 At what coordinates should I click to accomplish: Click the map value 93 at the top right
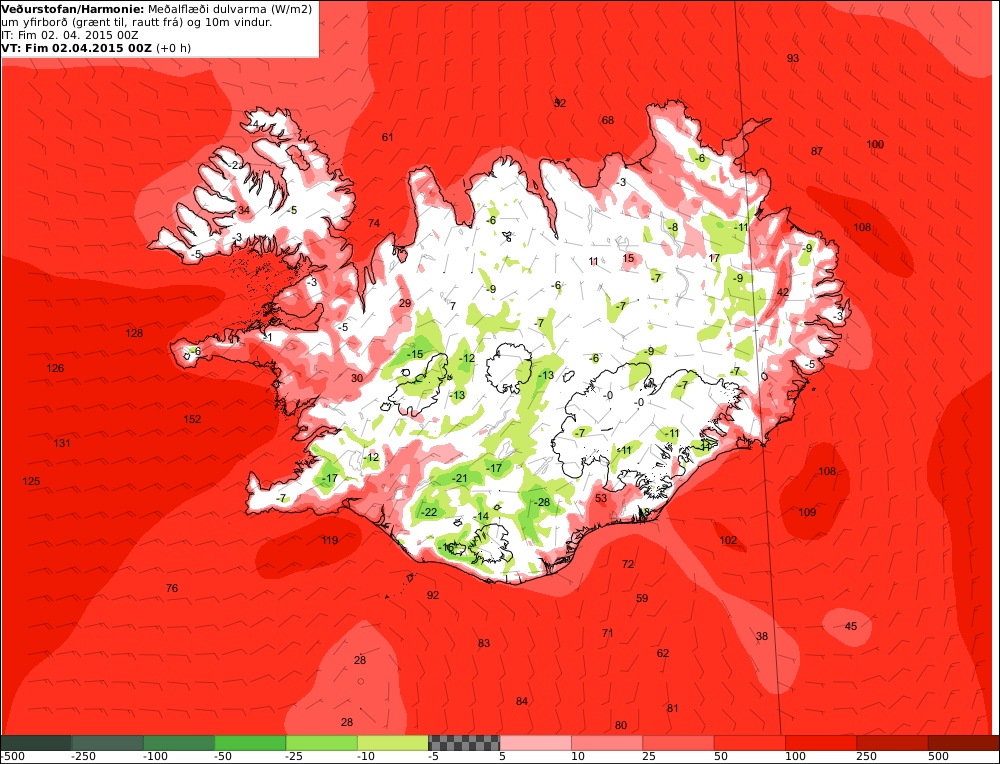(x=793, y=58)
